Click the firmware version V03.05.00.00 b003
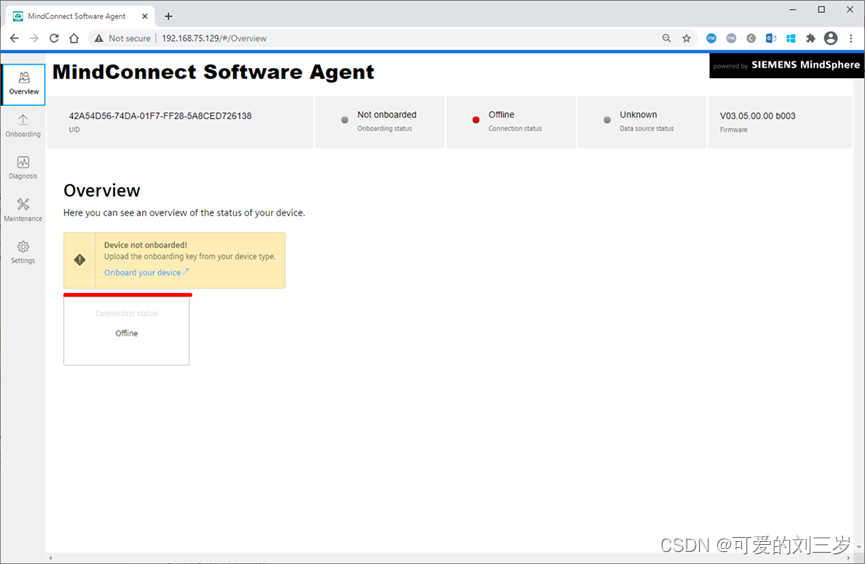Viewport: 865px width, 564px height. click(x=757, y=116)
